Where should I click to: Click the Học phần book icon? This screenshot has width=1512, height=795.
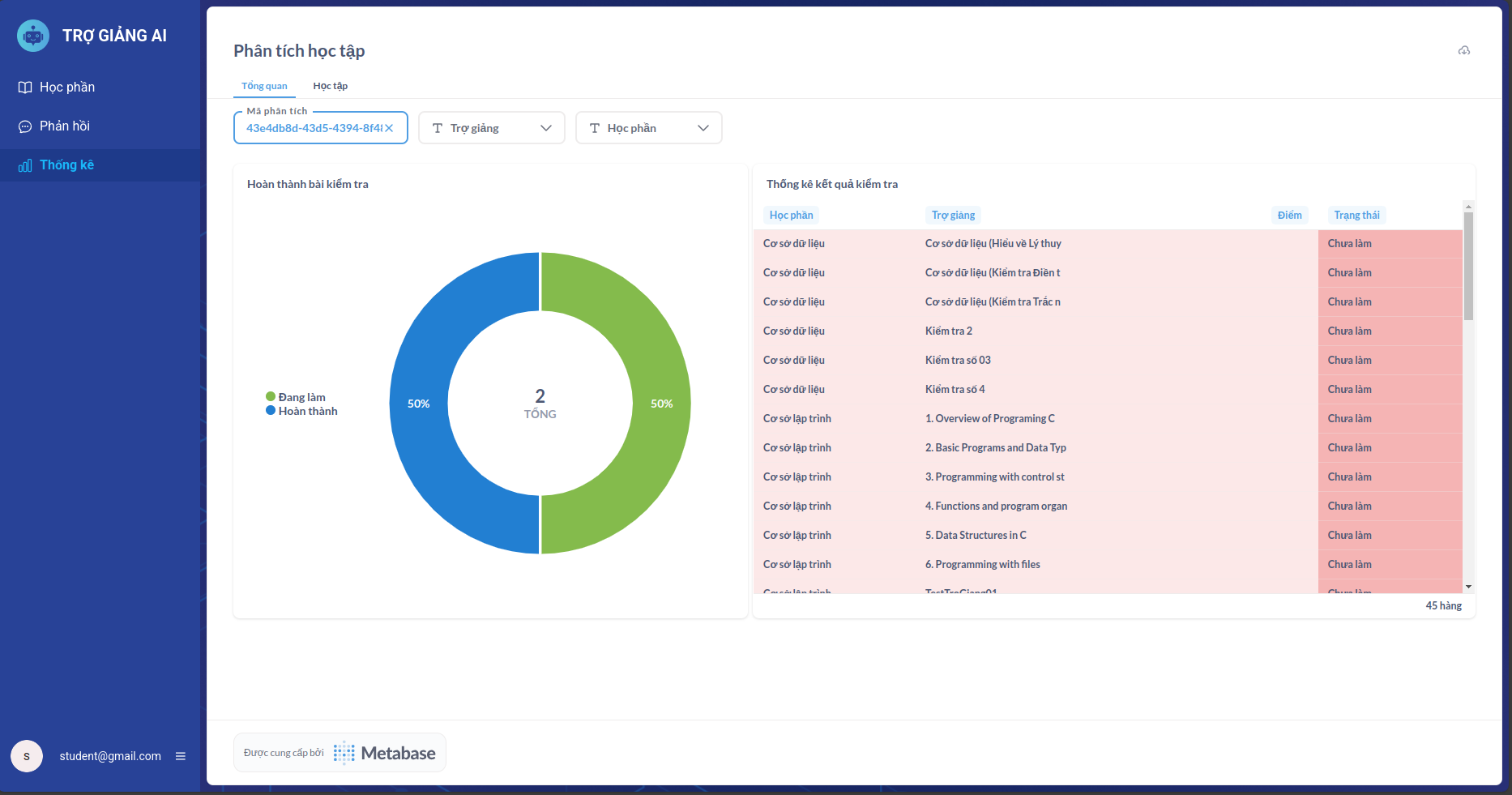25,88
